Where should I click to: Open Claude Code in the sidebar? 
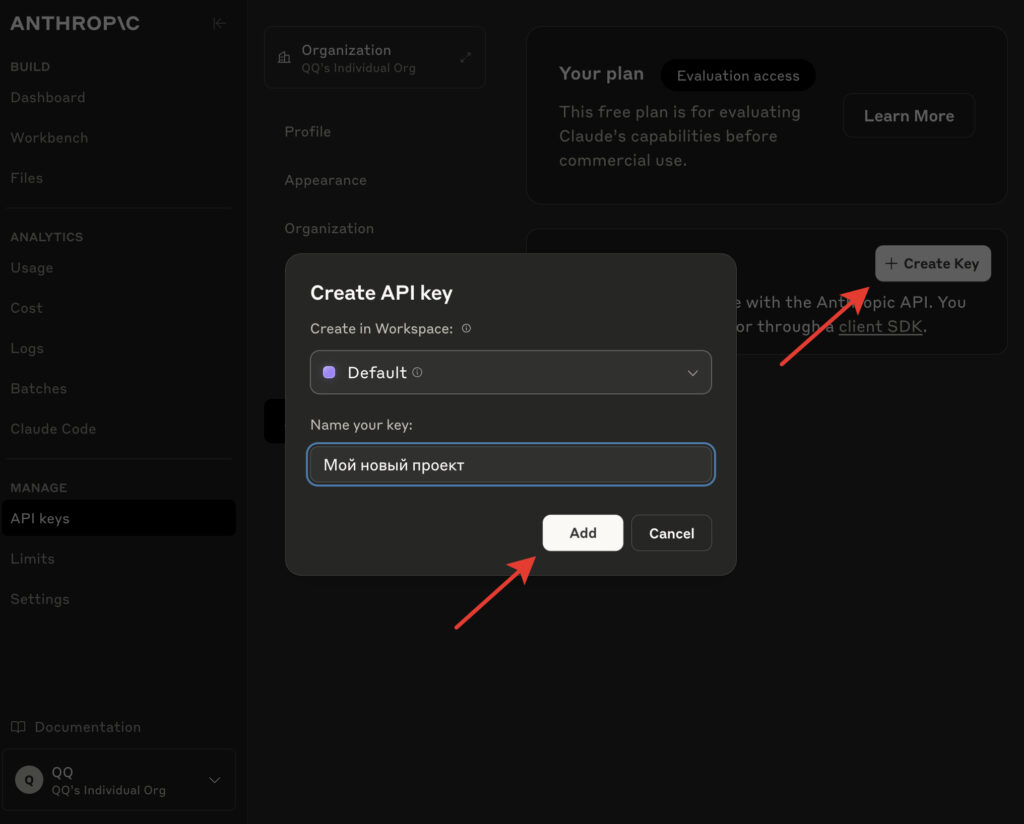(x=53, y=429)
